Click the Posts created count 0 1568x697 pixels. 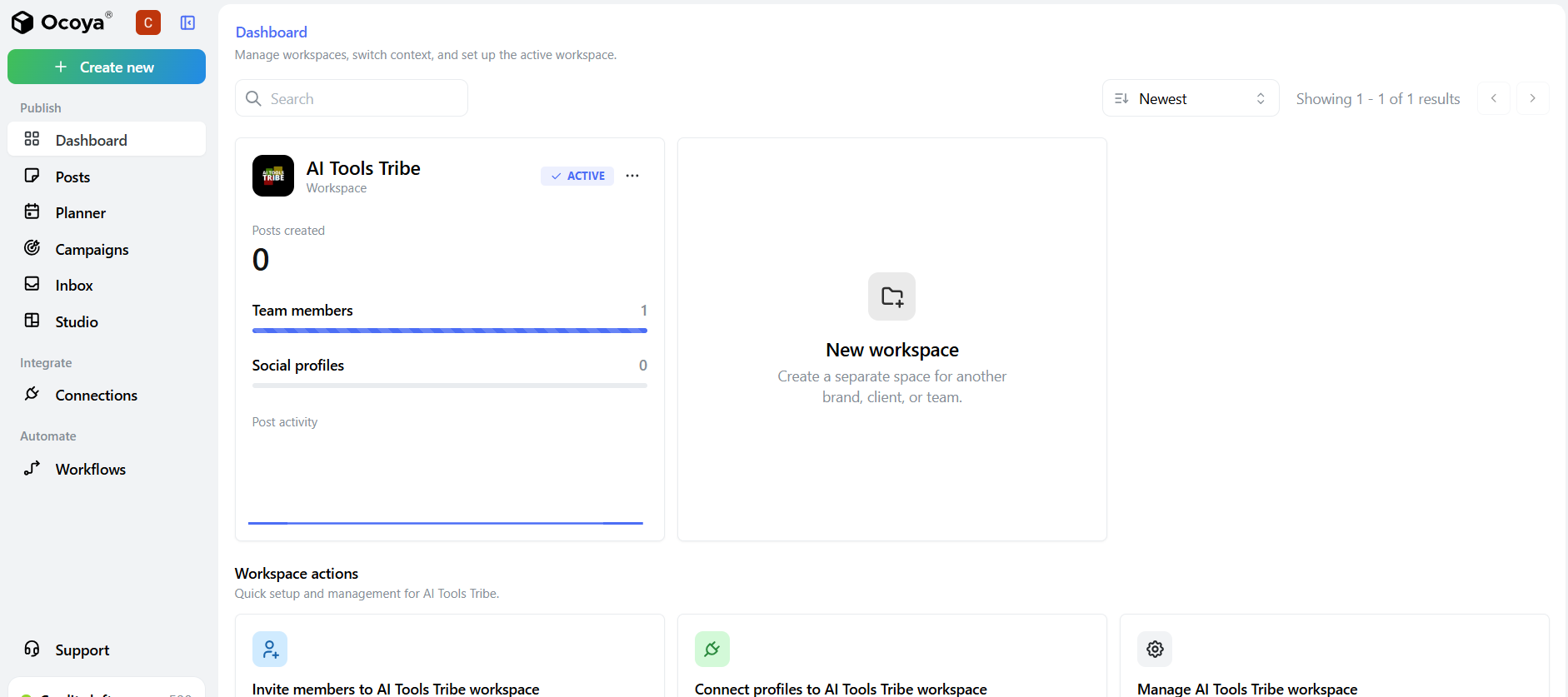[261, 260]
